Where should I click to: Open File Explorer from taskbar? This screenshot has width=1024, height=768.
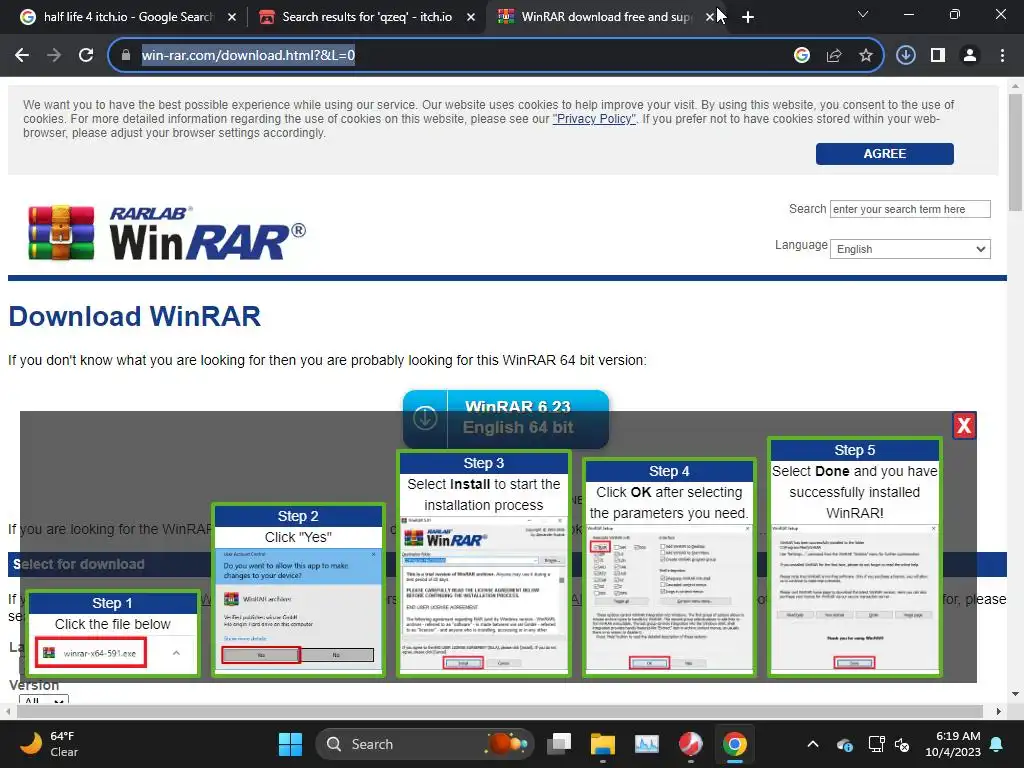(603, 744)
